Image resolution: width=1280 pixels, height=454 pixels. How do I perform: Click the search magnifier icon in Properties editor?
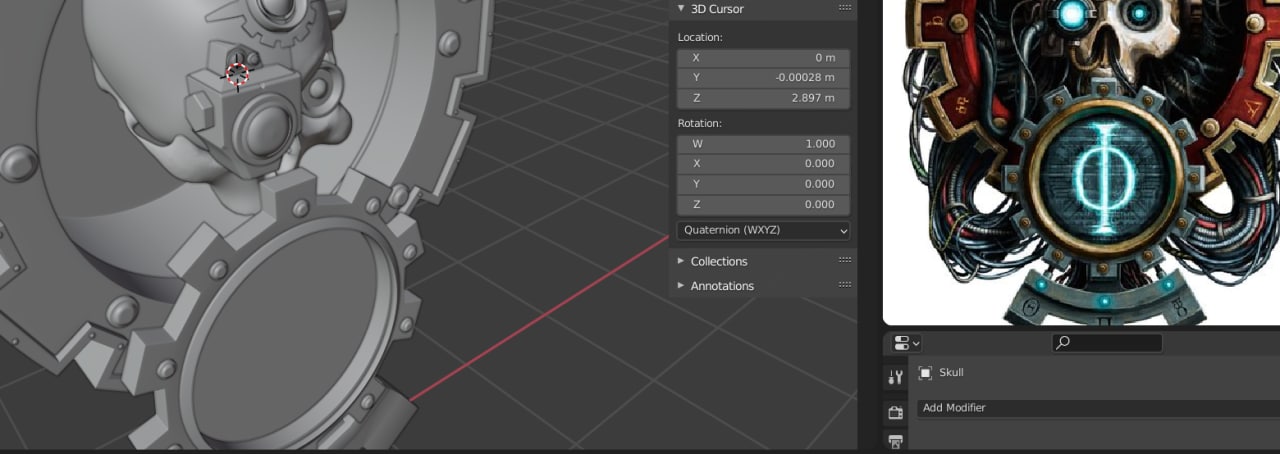click(1063, 343)
